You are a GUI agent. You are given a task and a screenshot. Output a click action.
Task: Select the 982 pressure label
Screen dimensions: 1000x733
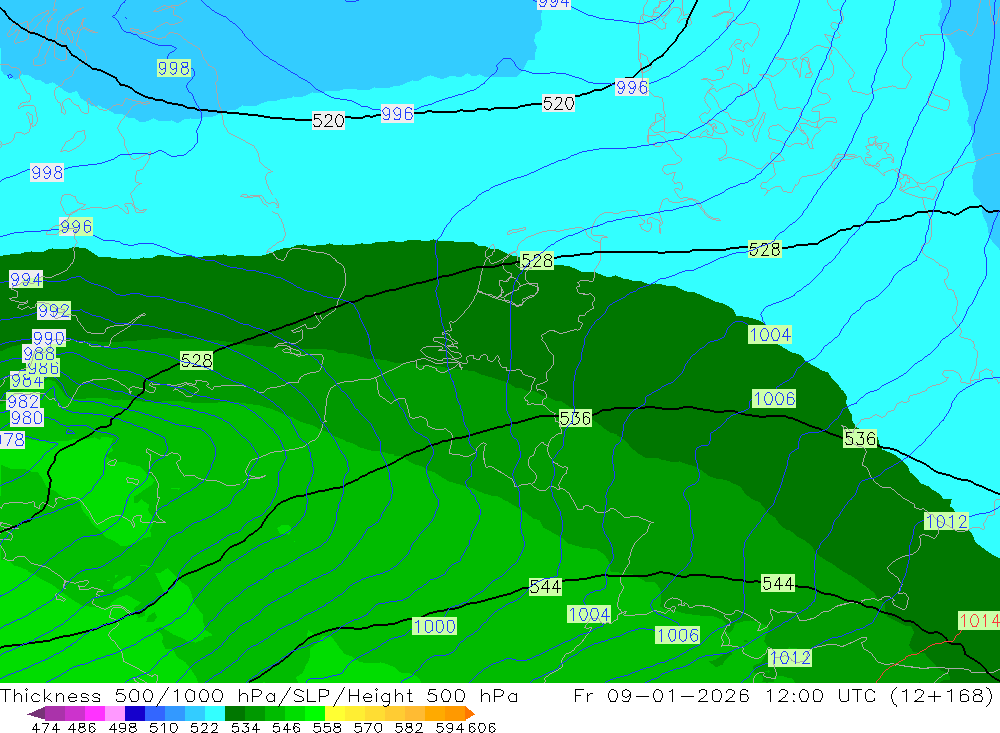pyautogui.click(x=23, y=401)
